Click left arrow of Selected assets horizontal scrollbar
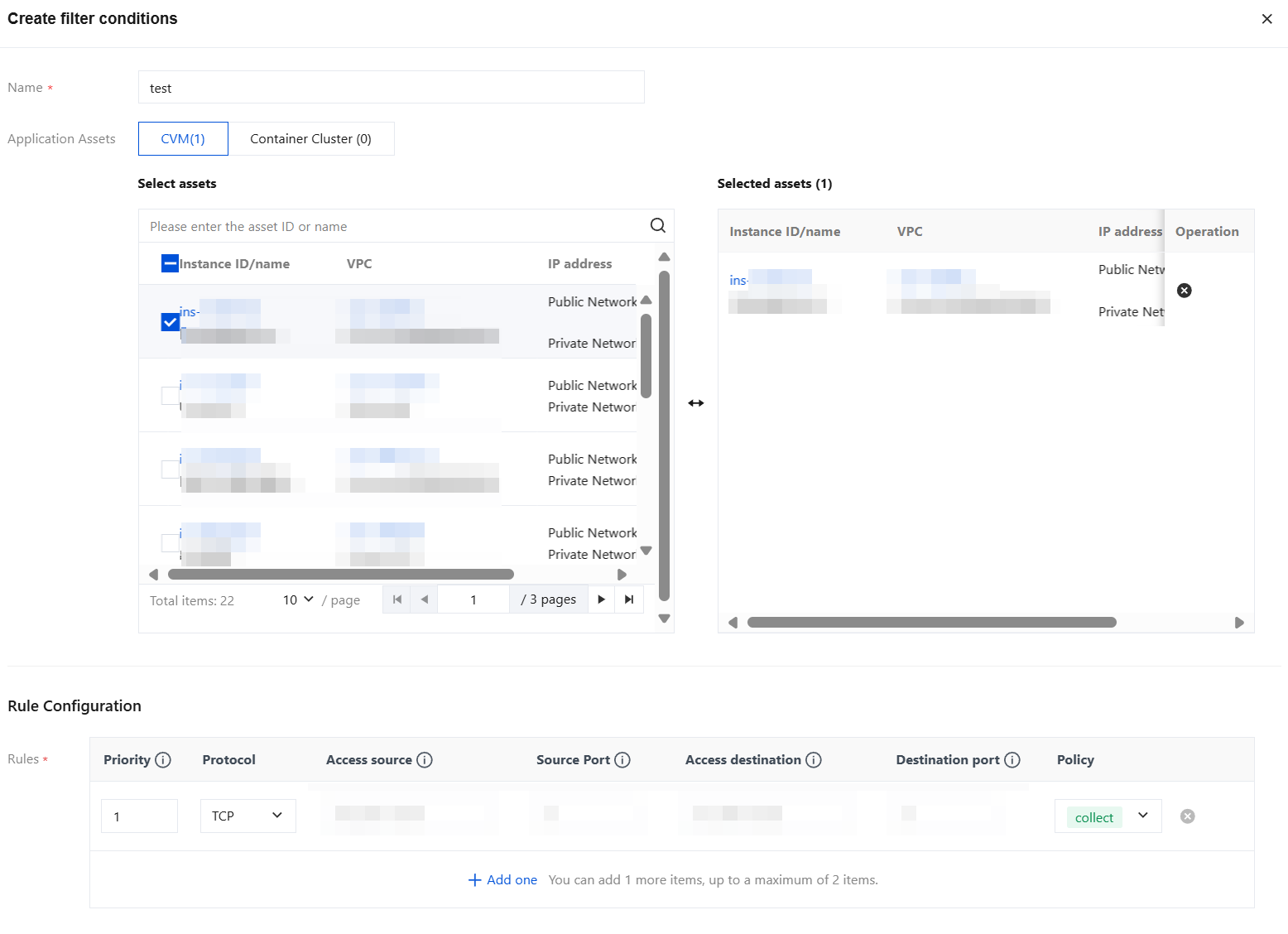 point(733,623)
